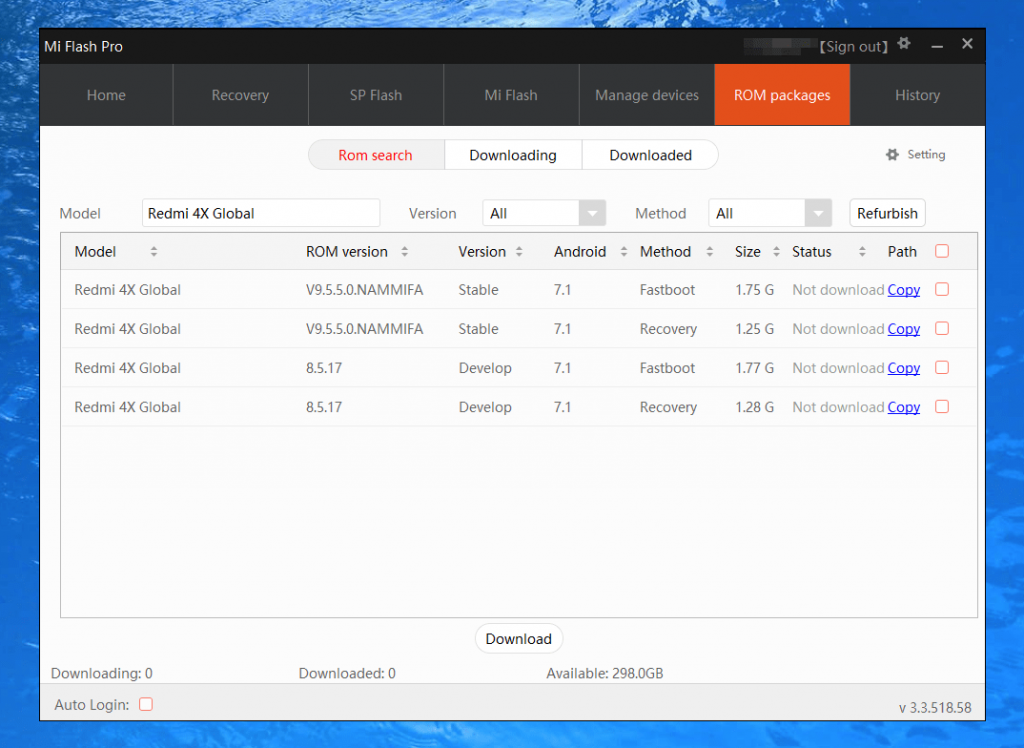
Task: Click the gear icon in the title bar
Action: pyautogui.click(x=904, y=44)
